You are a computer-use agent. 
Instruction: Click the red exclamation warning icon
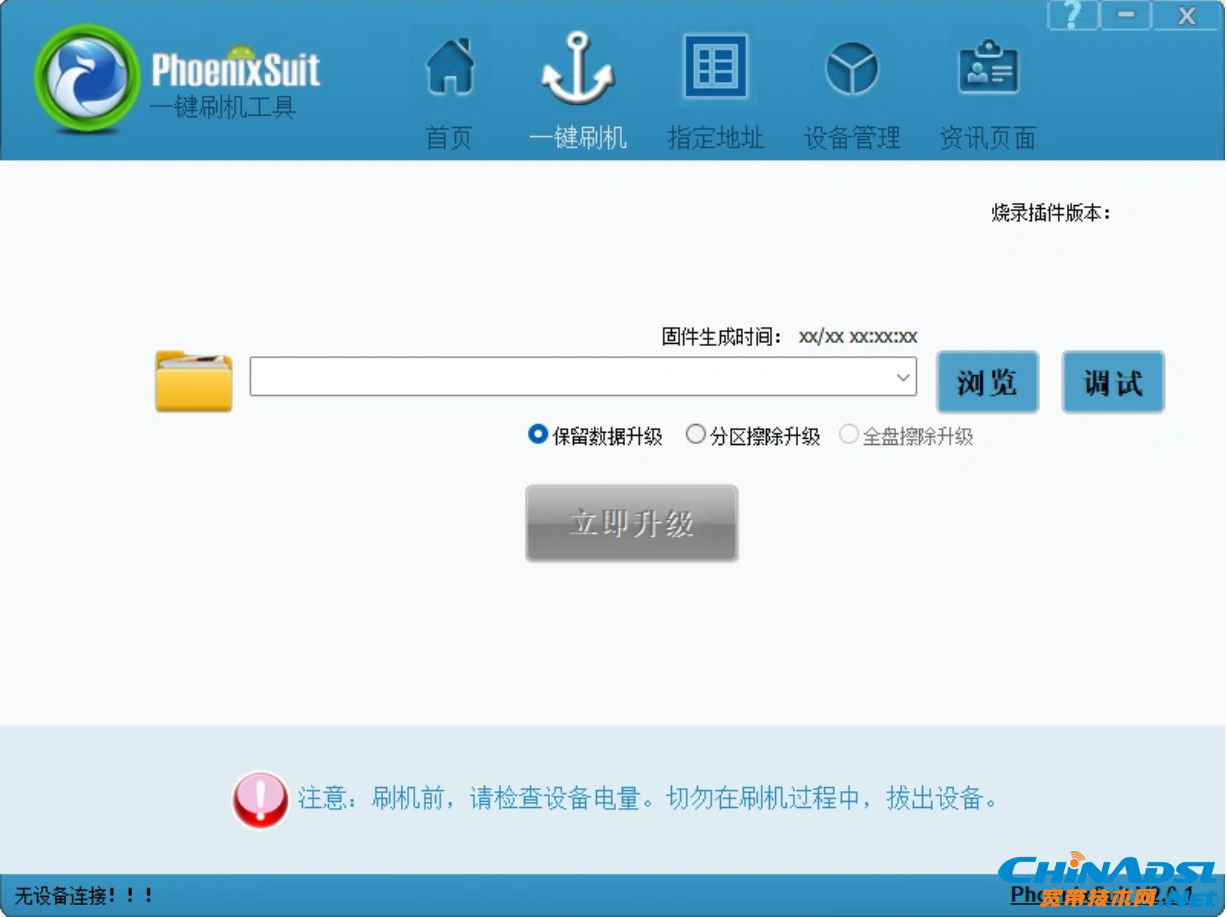(x=260, y=799)
